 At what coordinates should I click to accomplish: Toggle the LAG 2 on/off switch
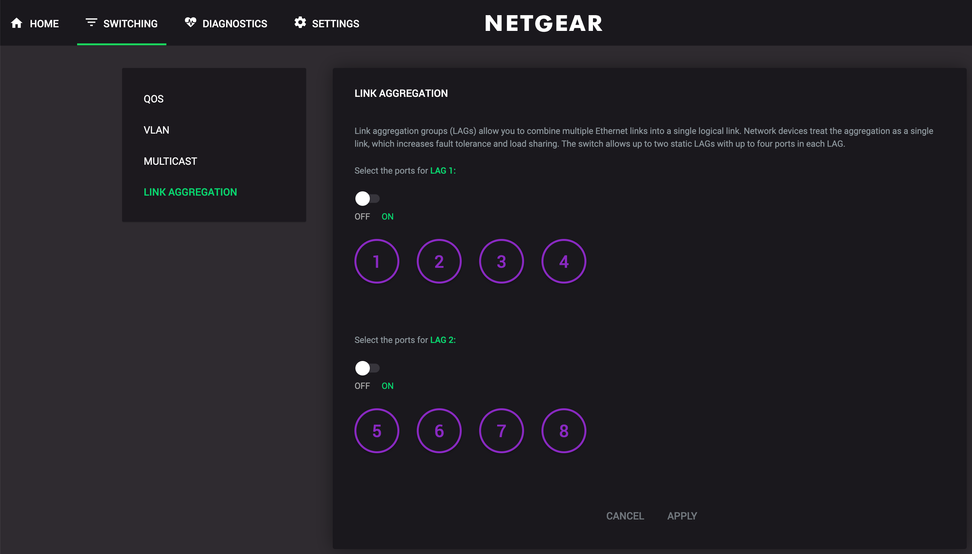[367, 368]
